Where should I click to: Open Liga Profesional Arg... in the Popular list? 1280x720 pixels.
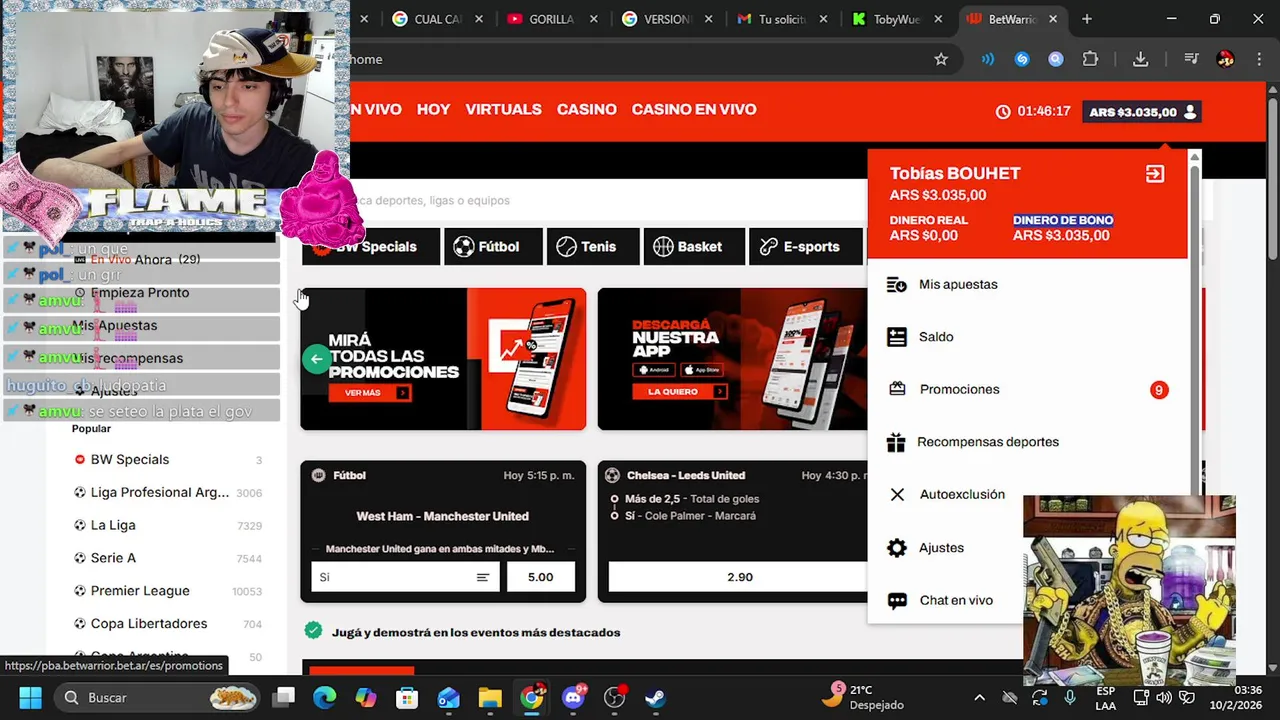pyautogui.click(x=160, y=493)
